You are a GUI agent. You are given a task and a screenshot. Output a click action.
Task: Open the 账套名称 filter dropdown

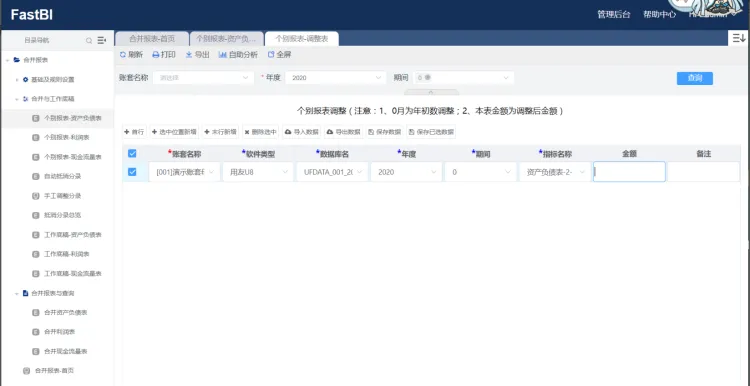click(x=203, y=77)
